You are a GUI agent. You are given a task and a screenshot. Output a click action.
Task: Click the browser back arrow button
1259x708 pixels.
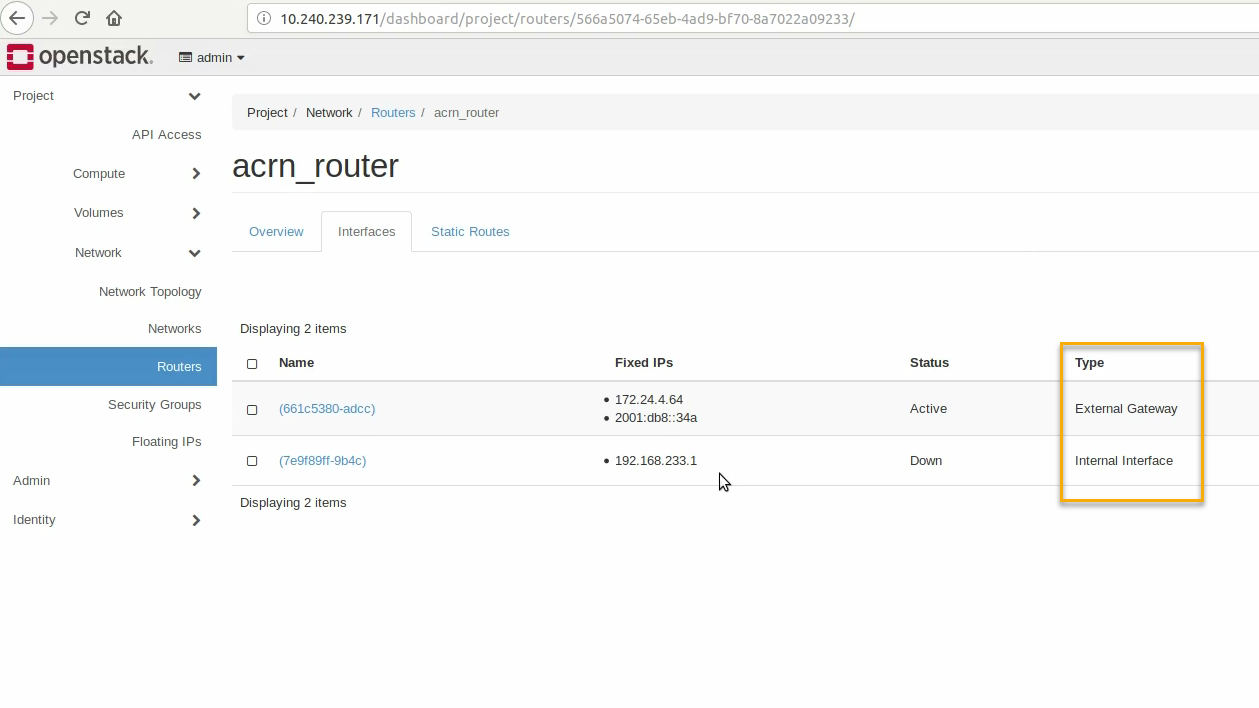click(x=17, y=18)
